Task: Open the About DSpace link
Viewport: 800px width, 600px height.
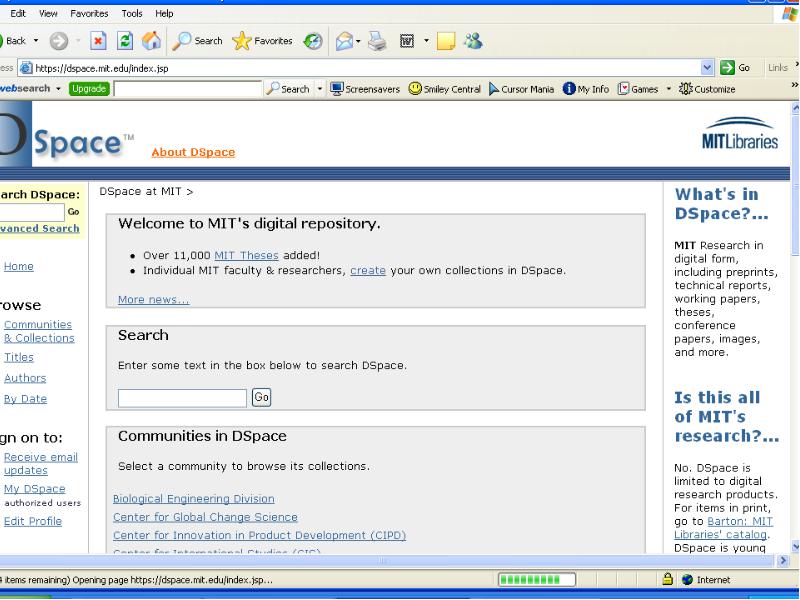Action: [193, 152]
